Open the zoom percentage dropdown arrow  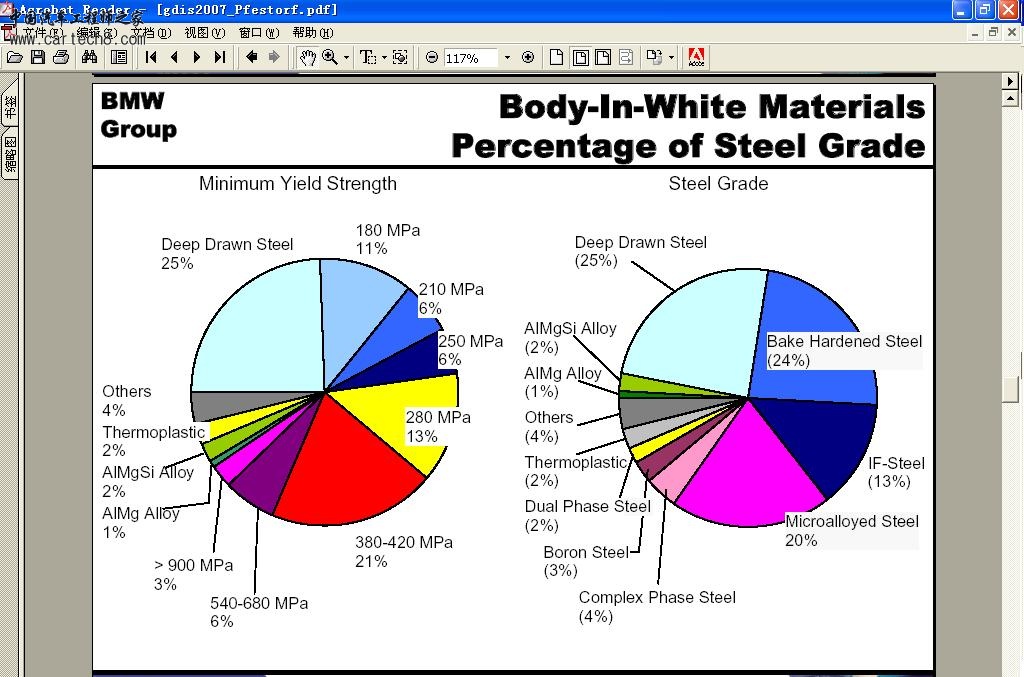click(507, 57)
